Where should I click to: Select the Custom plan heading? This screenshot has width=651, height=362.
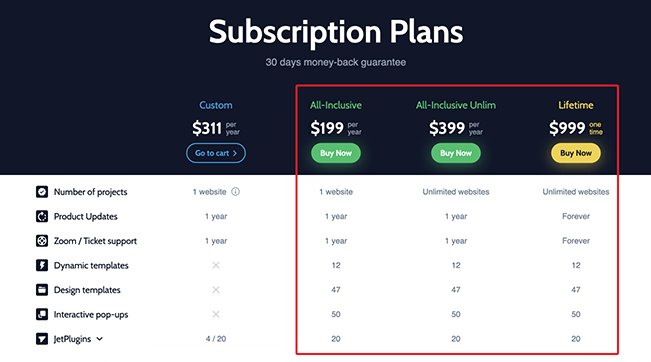coord(216,105)
